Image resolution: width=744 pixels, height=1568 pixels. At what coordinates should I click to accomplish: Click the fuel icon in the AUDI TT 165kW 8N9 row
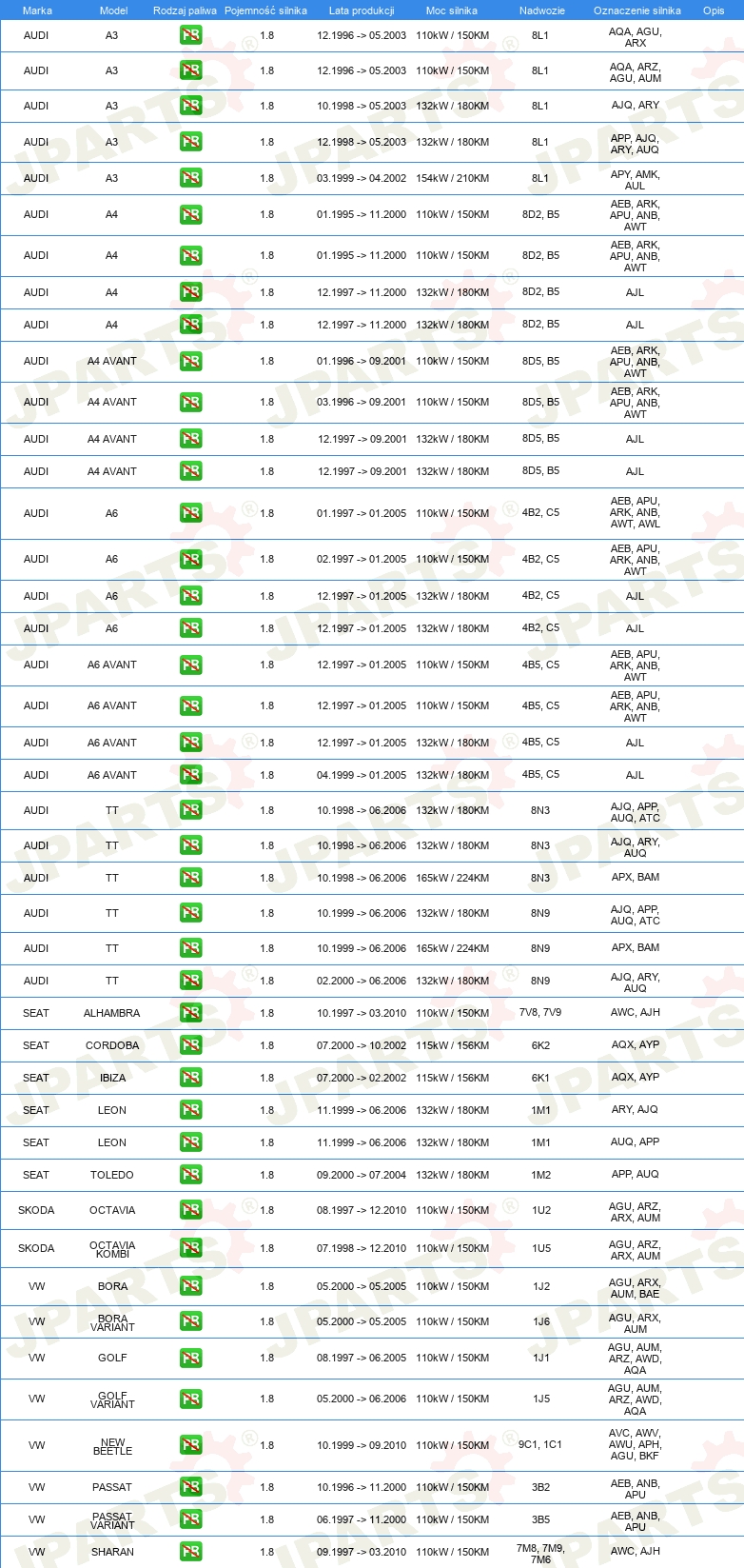coord(191,948)
